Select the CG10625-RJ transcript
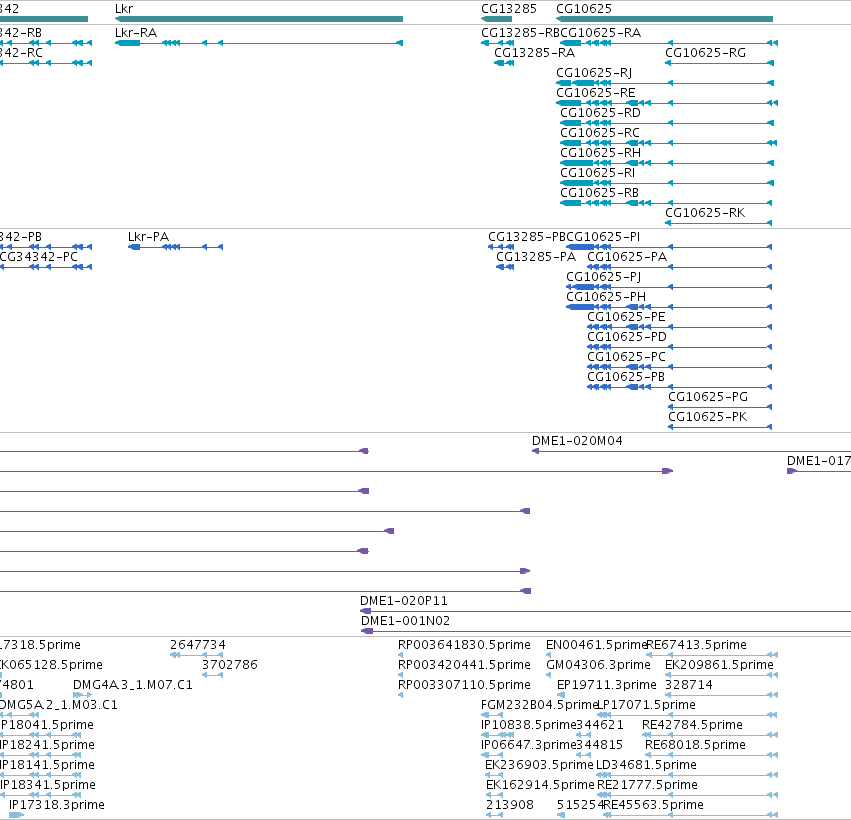This screenshot has width=851, height=820. coord(665,83)
